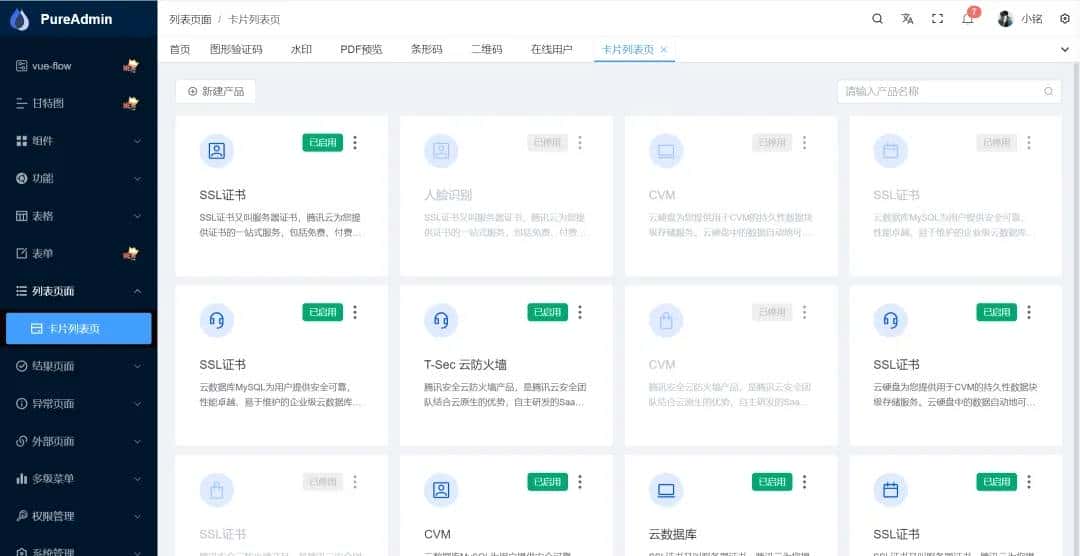Click the 新建产品 button
Viewport: 1080px width, 556px height.
click(216, 91)
